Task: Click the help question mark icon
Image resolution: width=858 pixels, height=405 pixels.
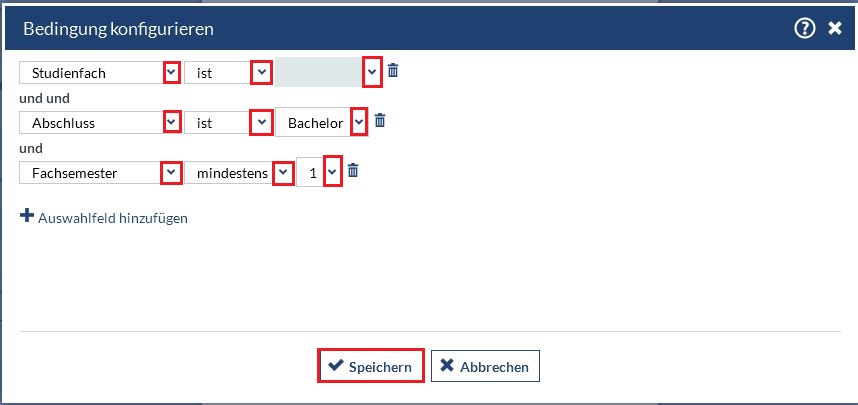Action: point(805,29)
